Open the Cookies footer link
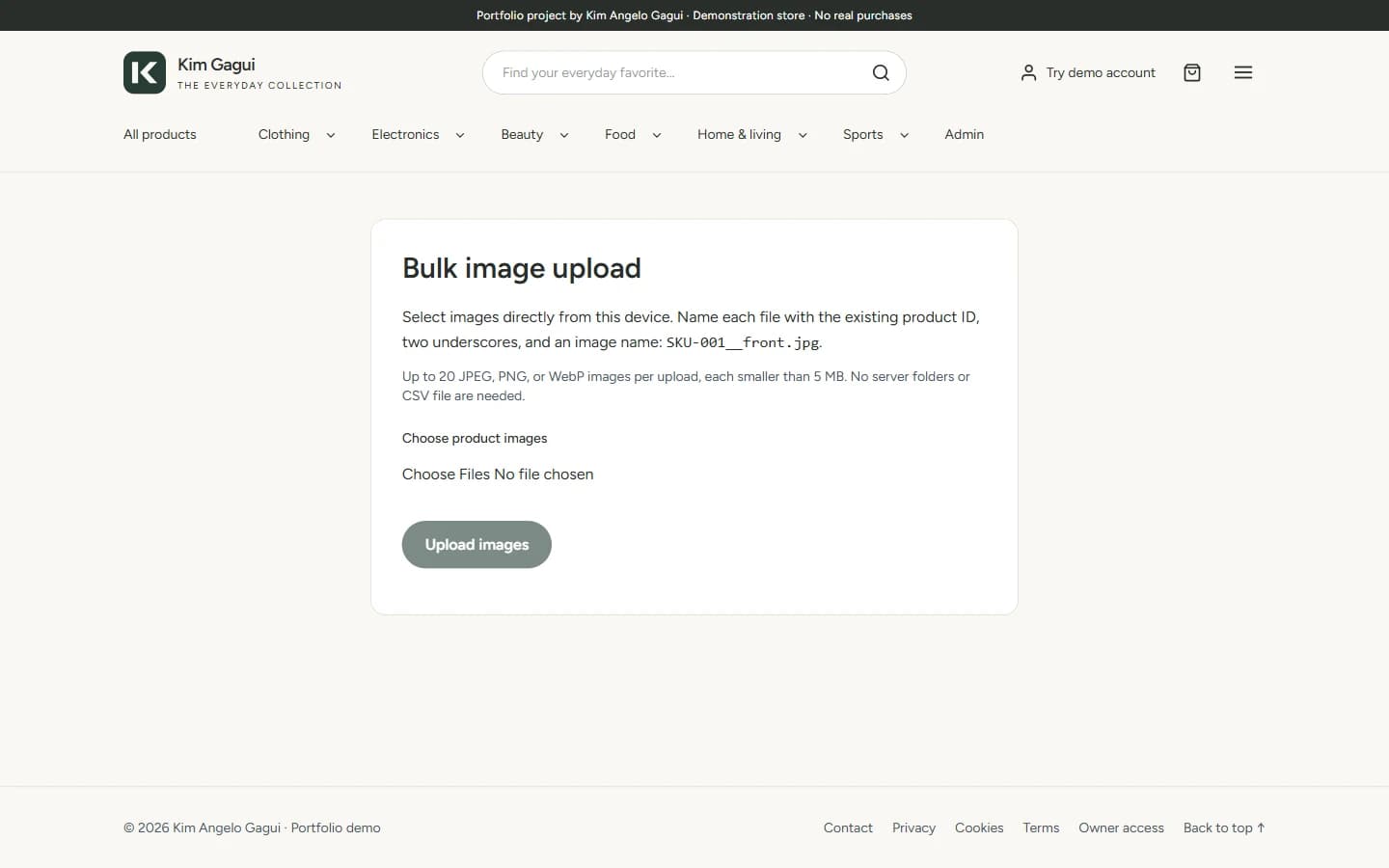Image resolution: width=1389 pixels, height=868 pixels. [979, 827]
